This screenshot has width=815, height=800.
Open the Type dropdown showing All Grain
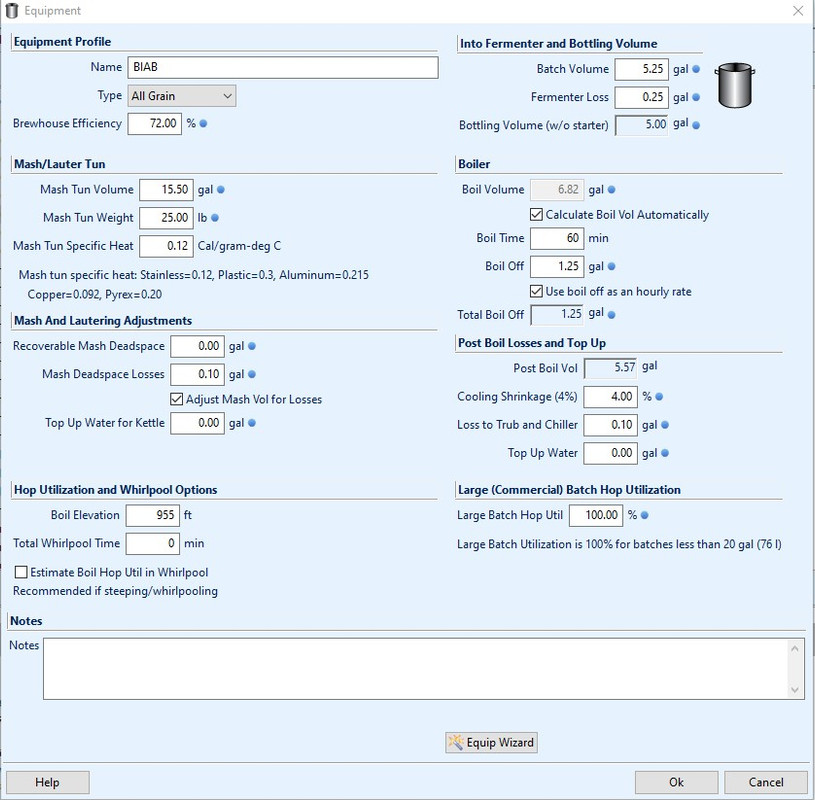point(182,96)
